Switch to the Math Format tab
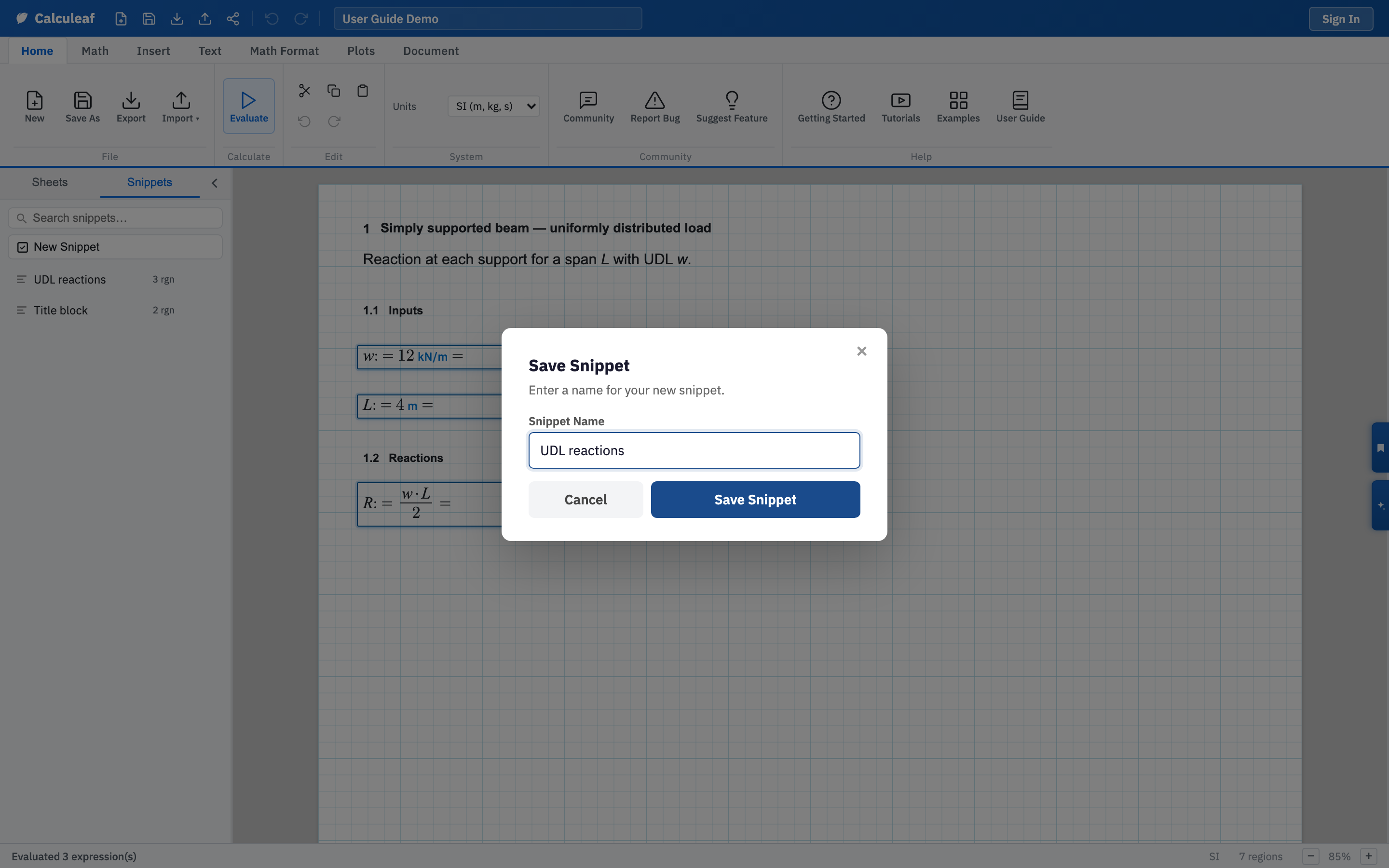The width and height of the screenshot is (1389, 868). click(284, 51)
